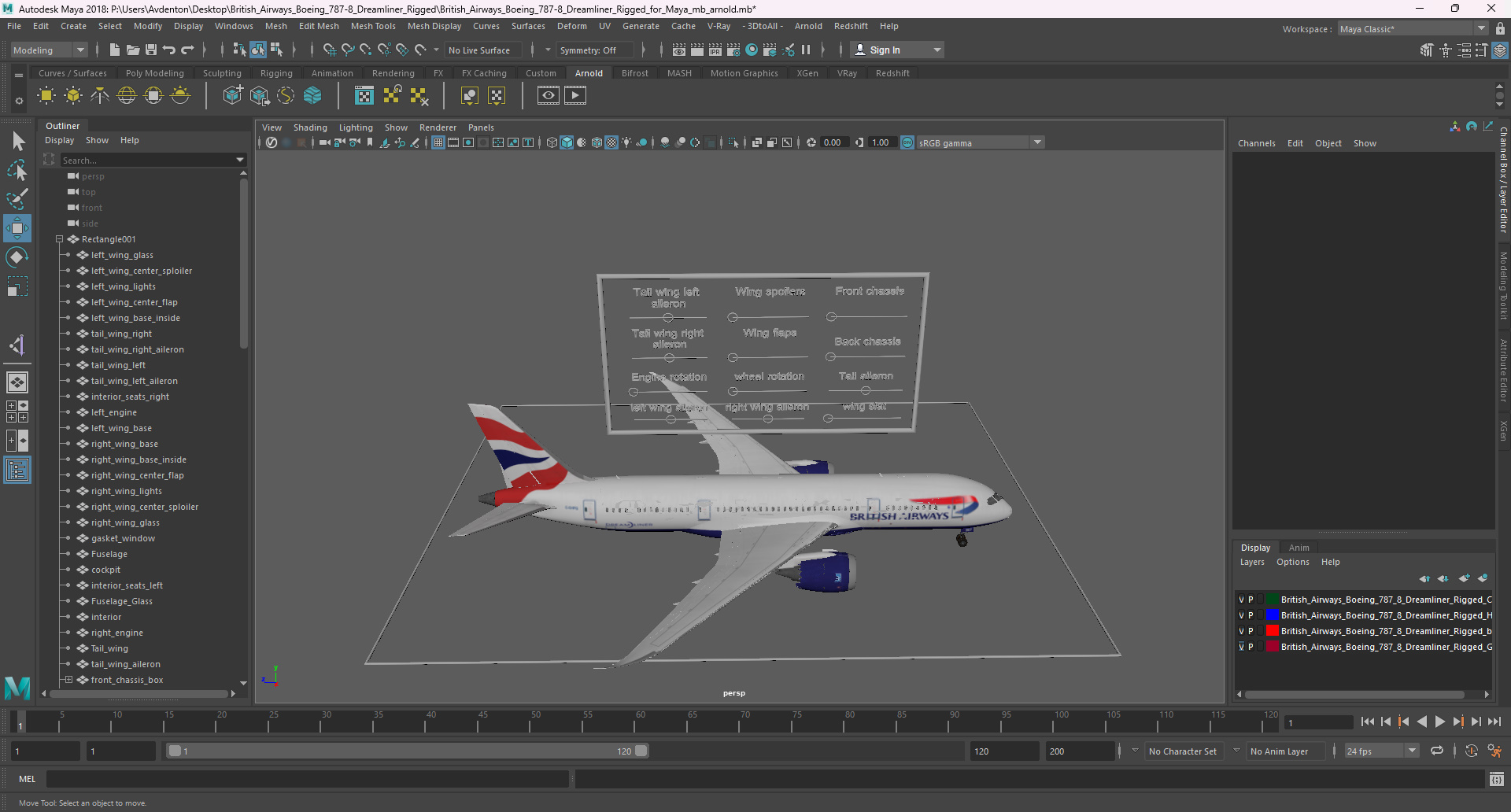The height and width of the screenshot is (812, 1511).
Task: Choose the Paint selection tool
Action: [17, 198]
